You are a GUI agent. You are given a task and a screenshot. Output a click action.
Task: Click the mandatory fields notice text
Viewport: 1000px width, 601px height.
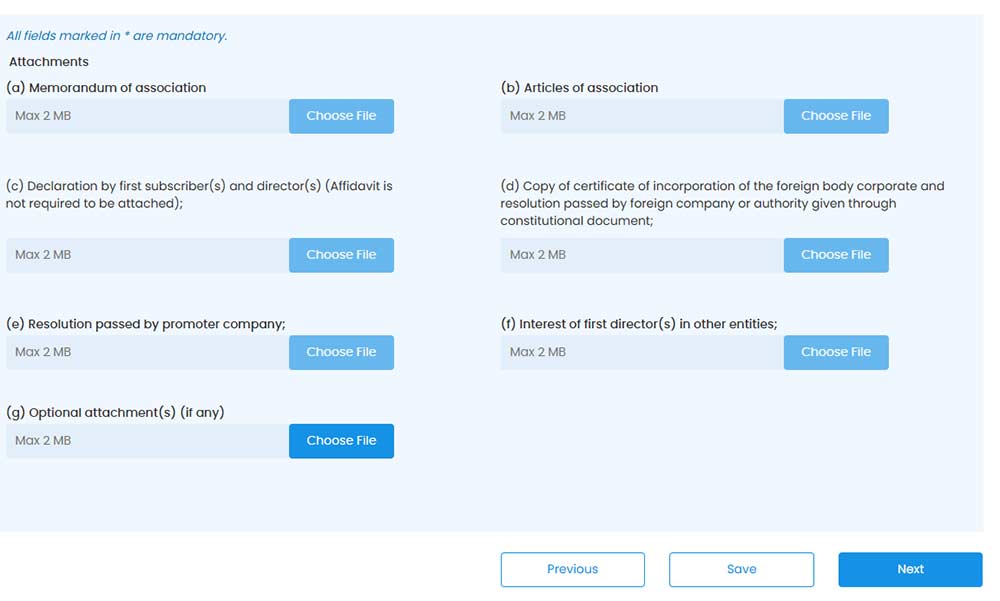pos(117,36)
